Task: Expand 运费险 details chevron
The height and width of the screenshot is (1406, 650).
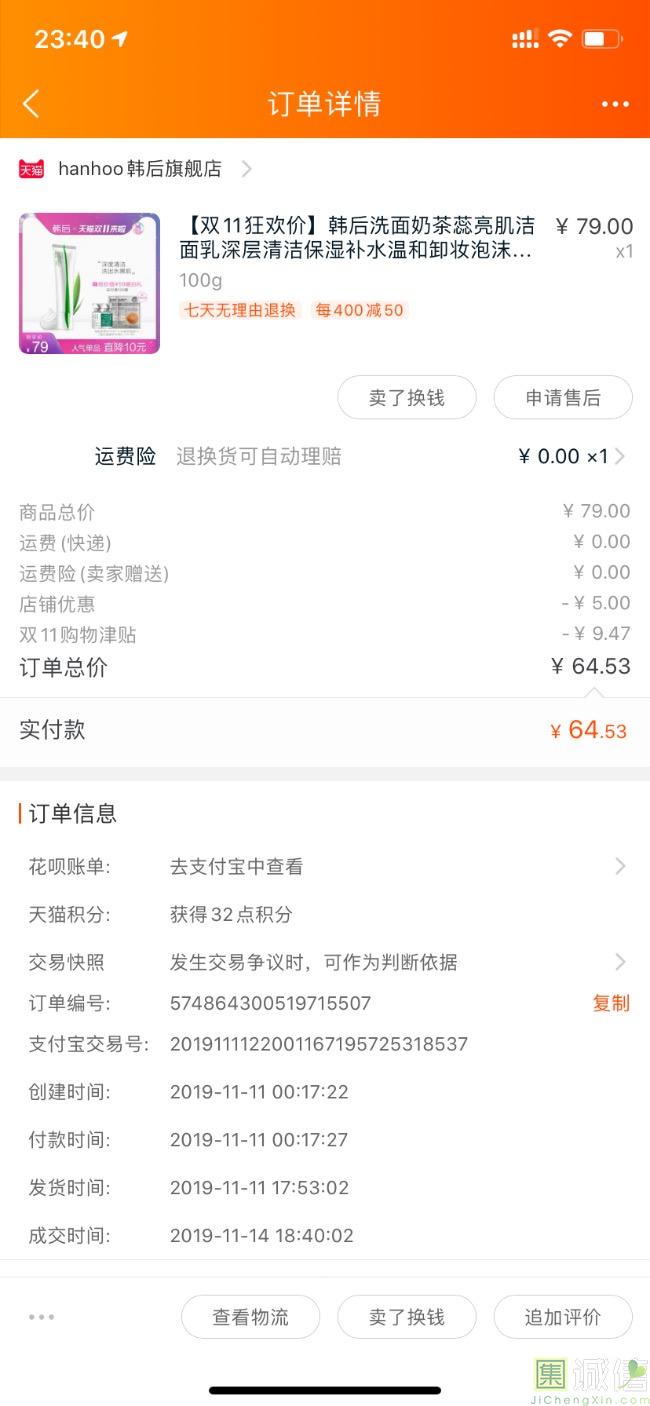Action: [620, 457]
